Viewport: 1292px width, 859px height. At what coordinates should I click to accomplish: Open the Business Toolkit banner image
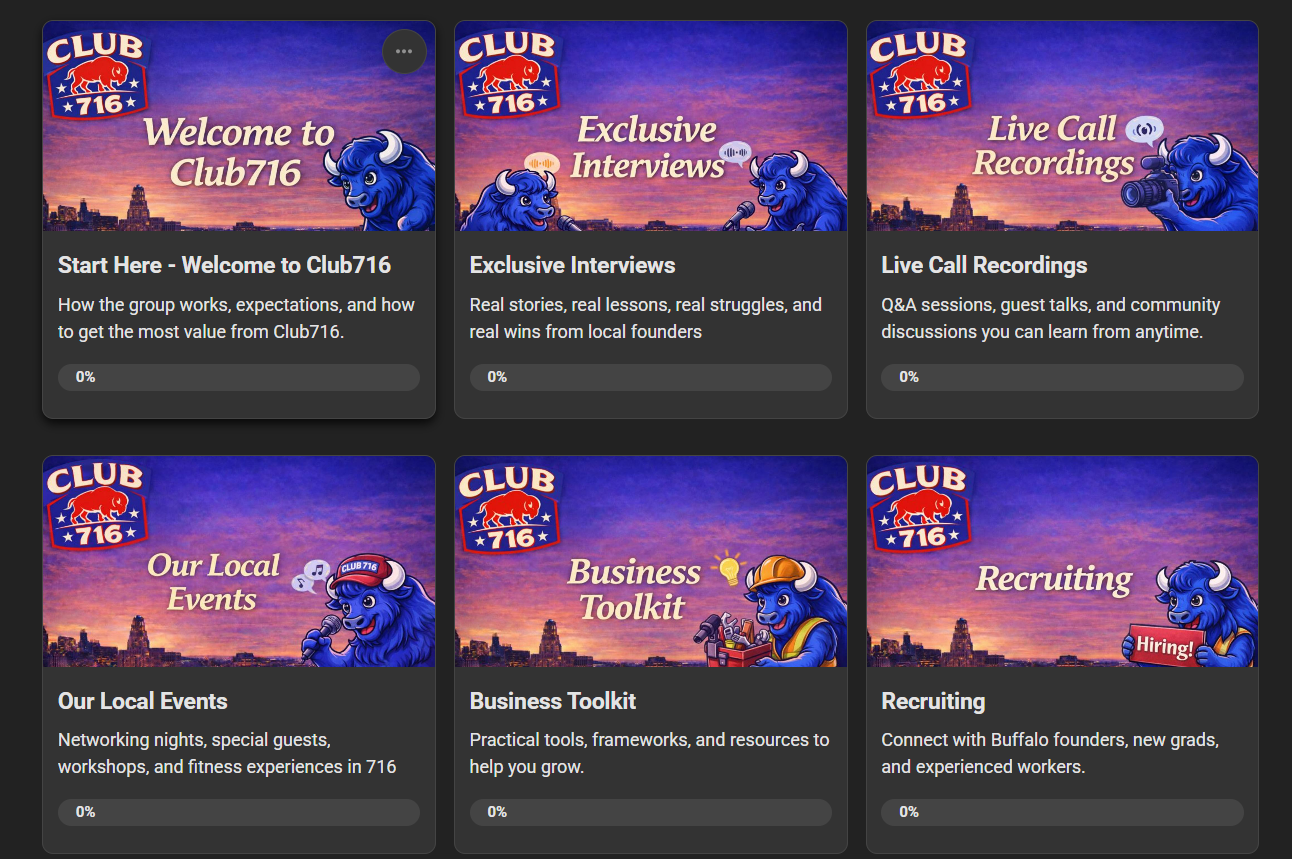[651, 562]
